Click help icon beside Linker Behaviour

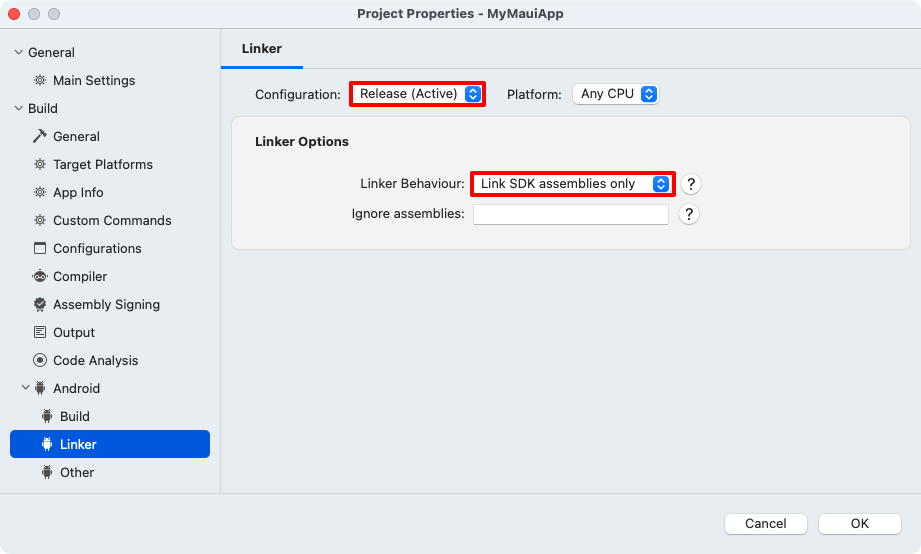click(691, 184)
